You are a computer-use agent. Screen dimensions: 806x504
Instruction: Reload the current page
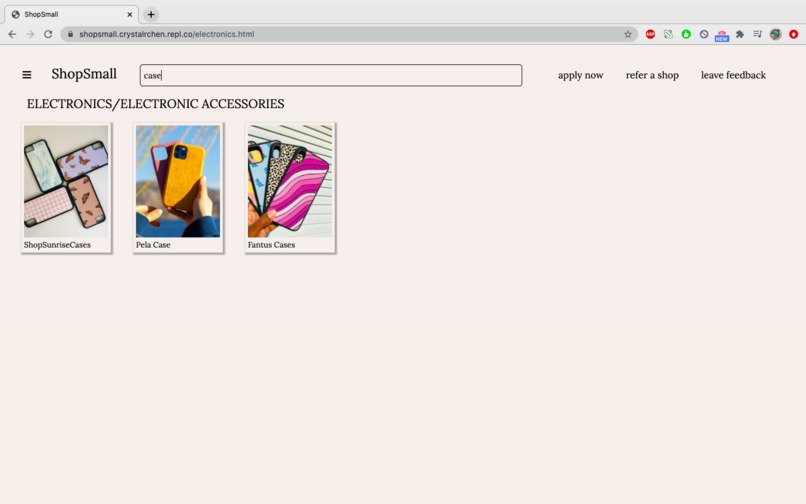coord(48,34)
